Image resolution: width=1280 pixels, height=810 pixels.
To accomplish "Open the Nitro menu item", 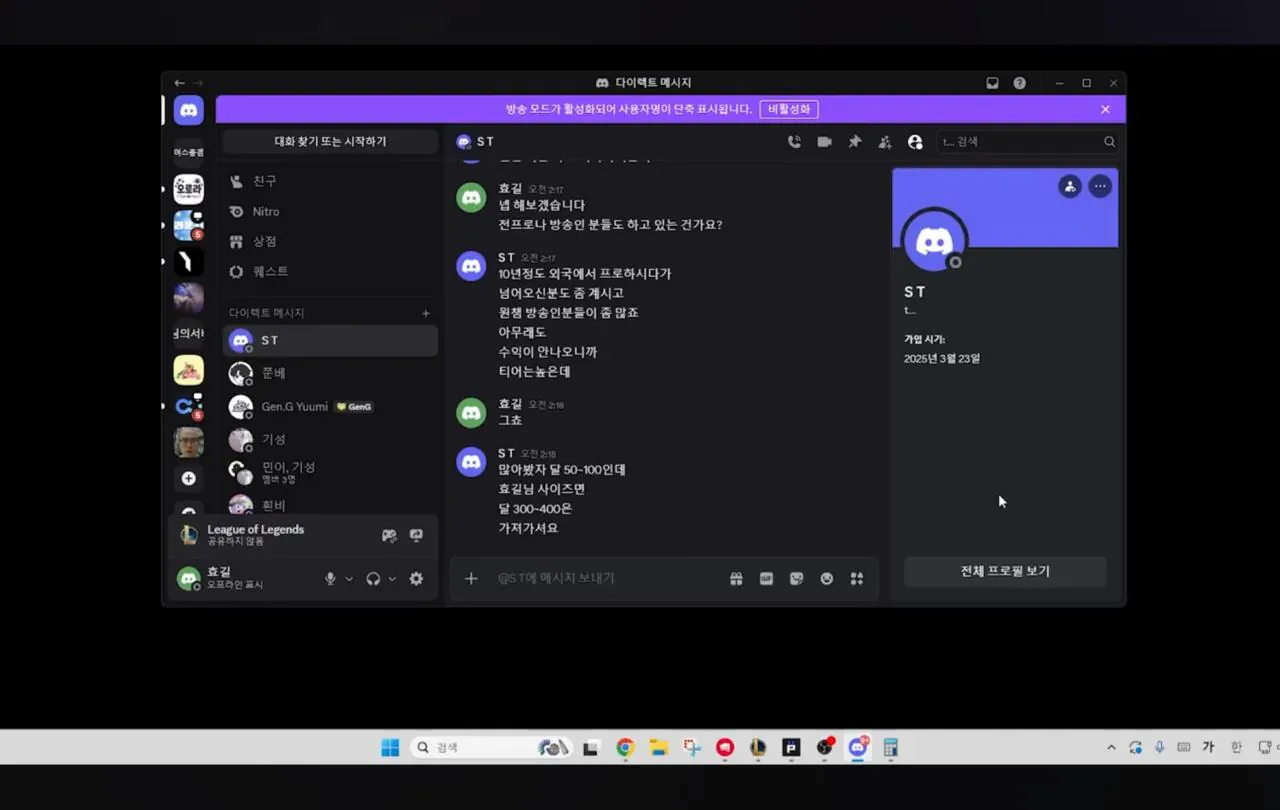I will tap(330, 211).
